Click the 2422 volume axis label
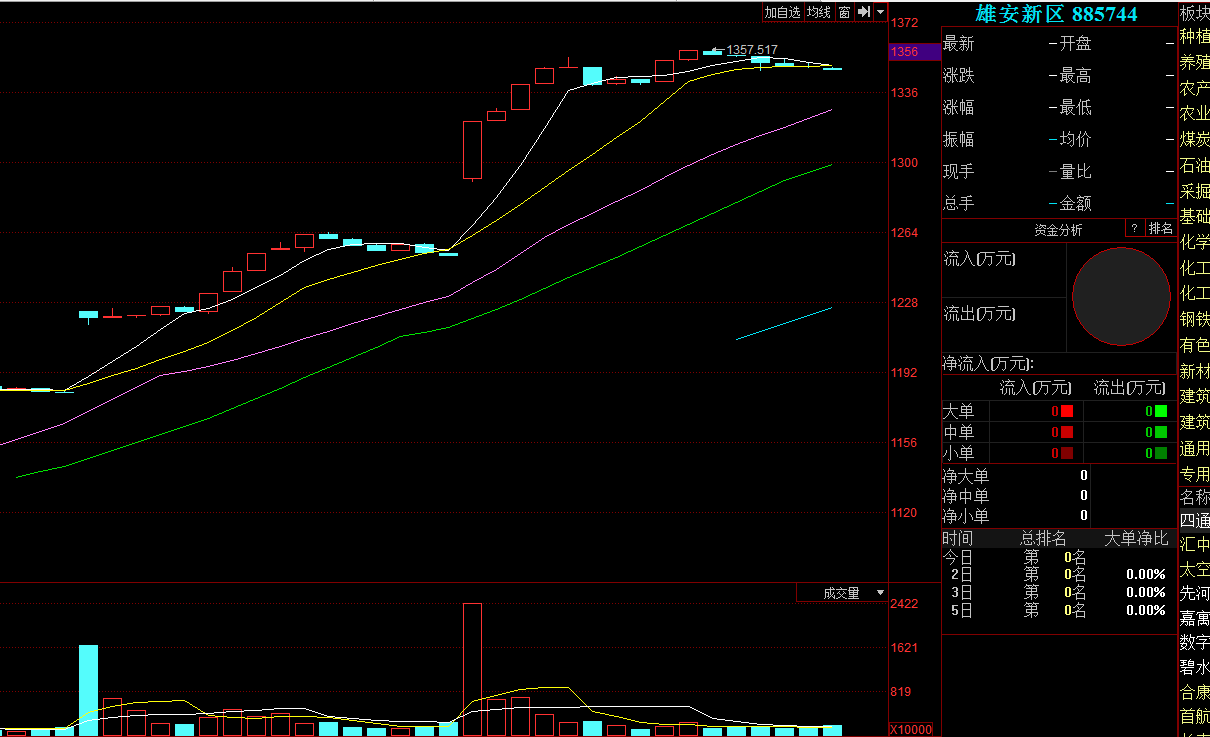 tap(905, 604)
